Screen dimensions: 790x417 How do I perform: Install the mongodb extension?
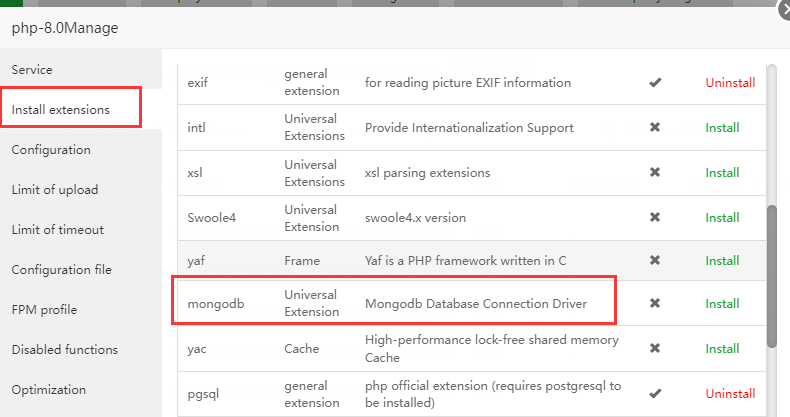point(722,304)
